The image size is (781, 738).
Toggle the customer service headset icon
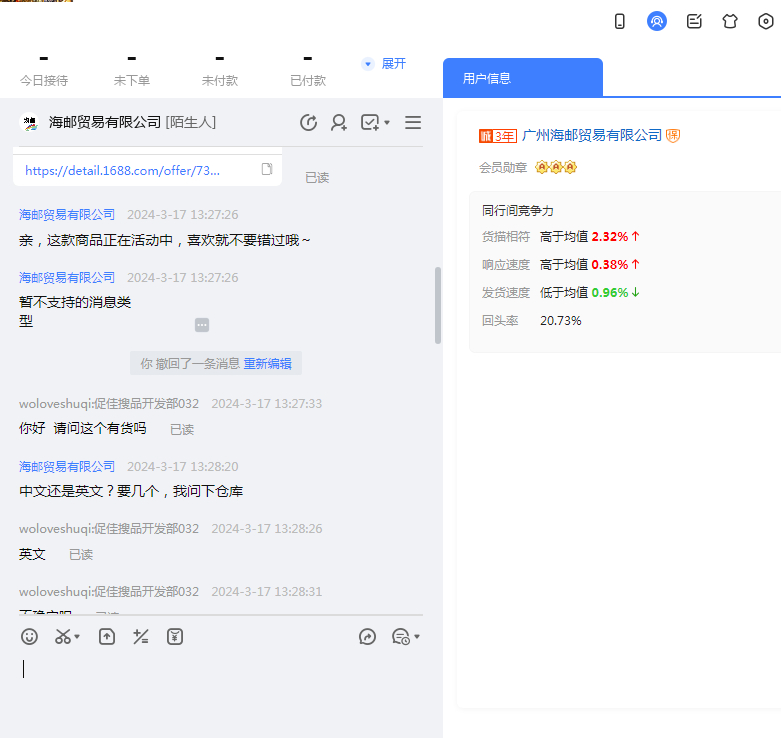pos(657,21)
